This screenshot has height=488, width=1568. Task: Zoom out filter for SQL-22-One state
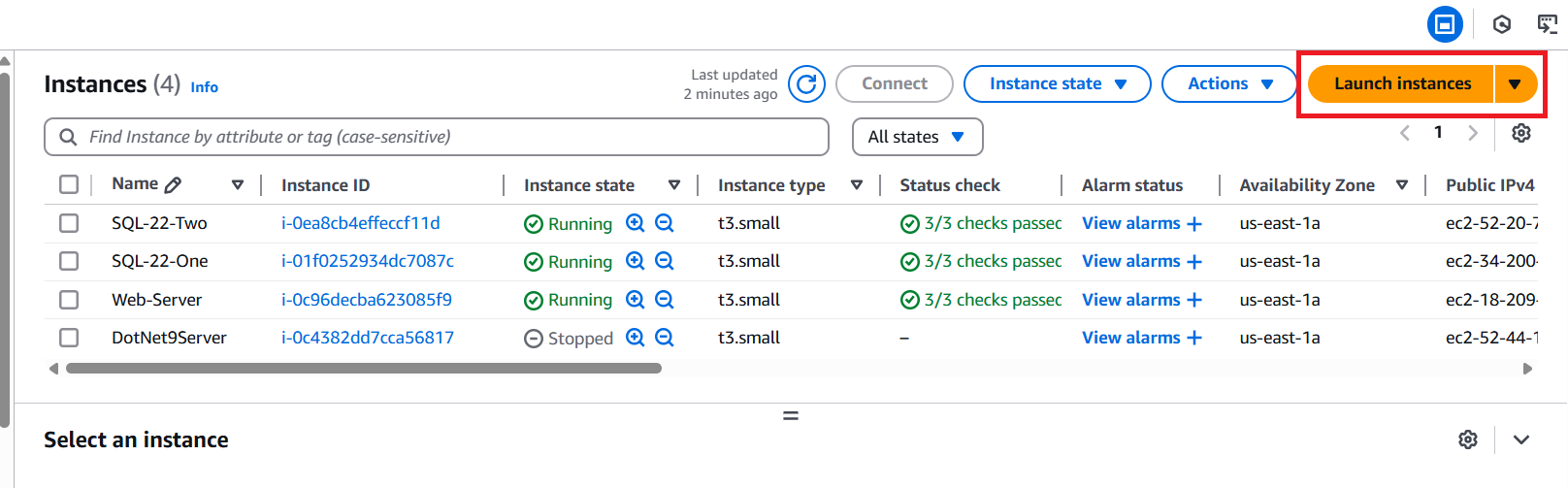(x=665, y=261)
